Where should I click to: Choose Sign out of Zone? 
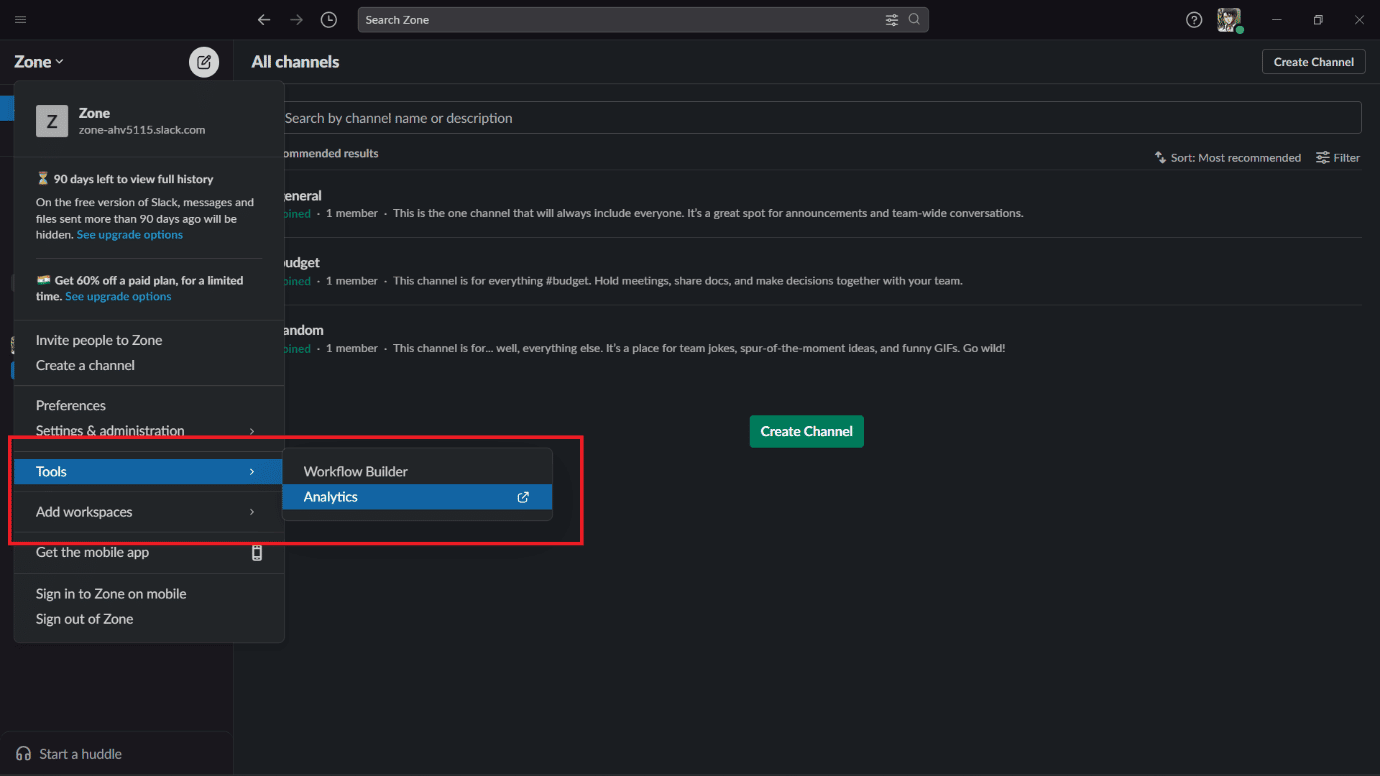pos(149,619)
